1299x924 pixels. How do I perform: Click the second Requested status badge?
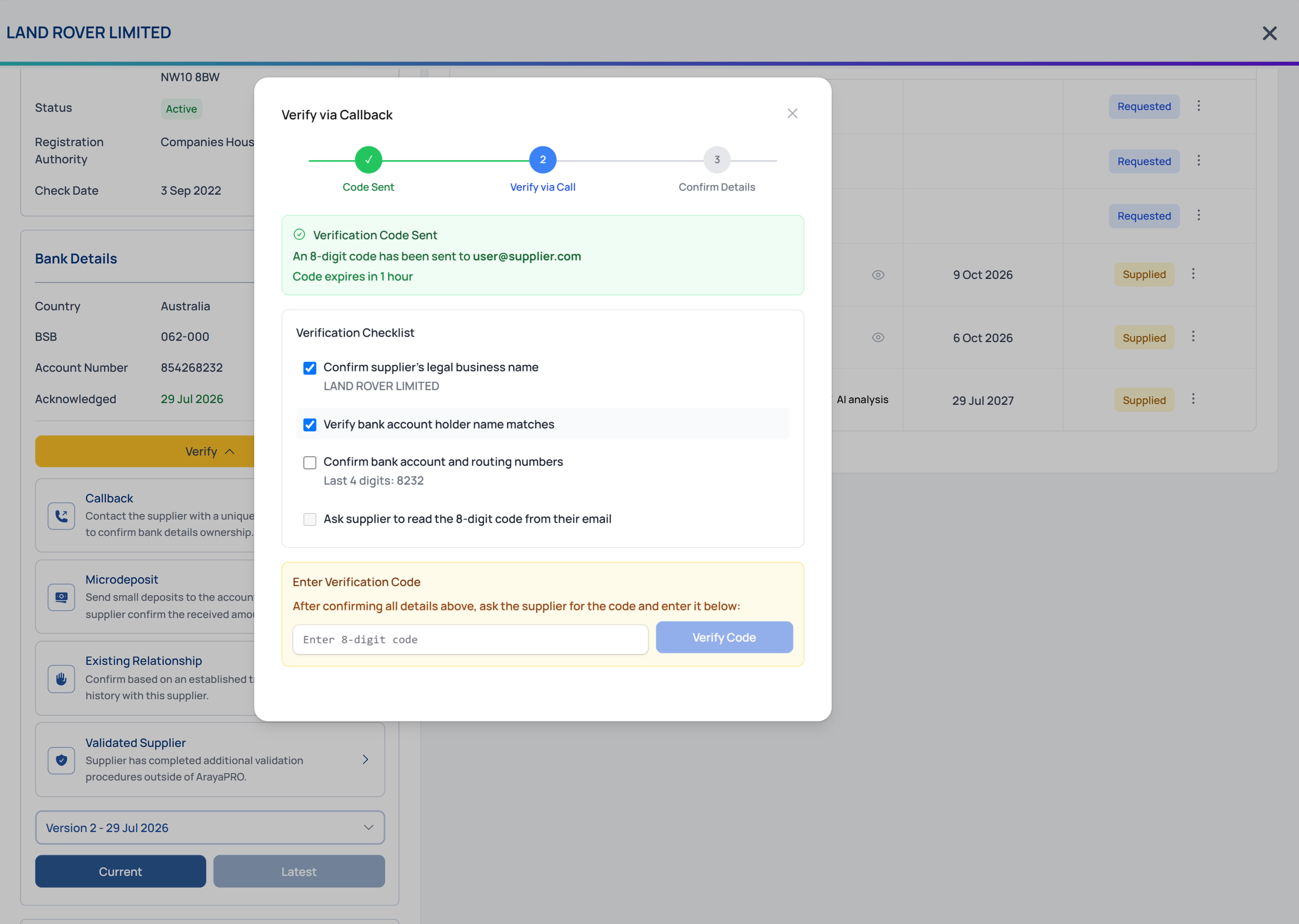click(1144, 161)
